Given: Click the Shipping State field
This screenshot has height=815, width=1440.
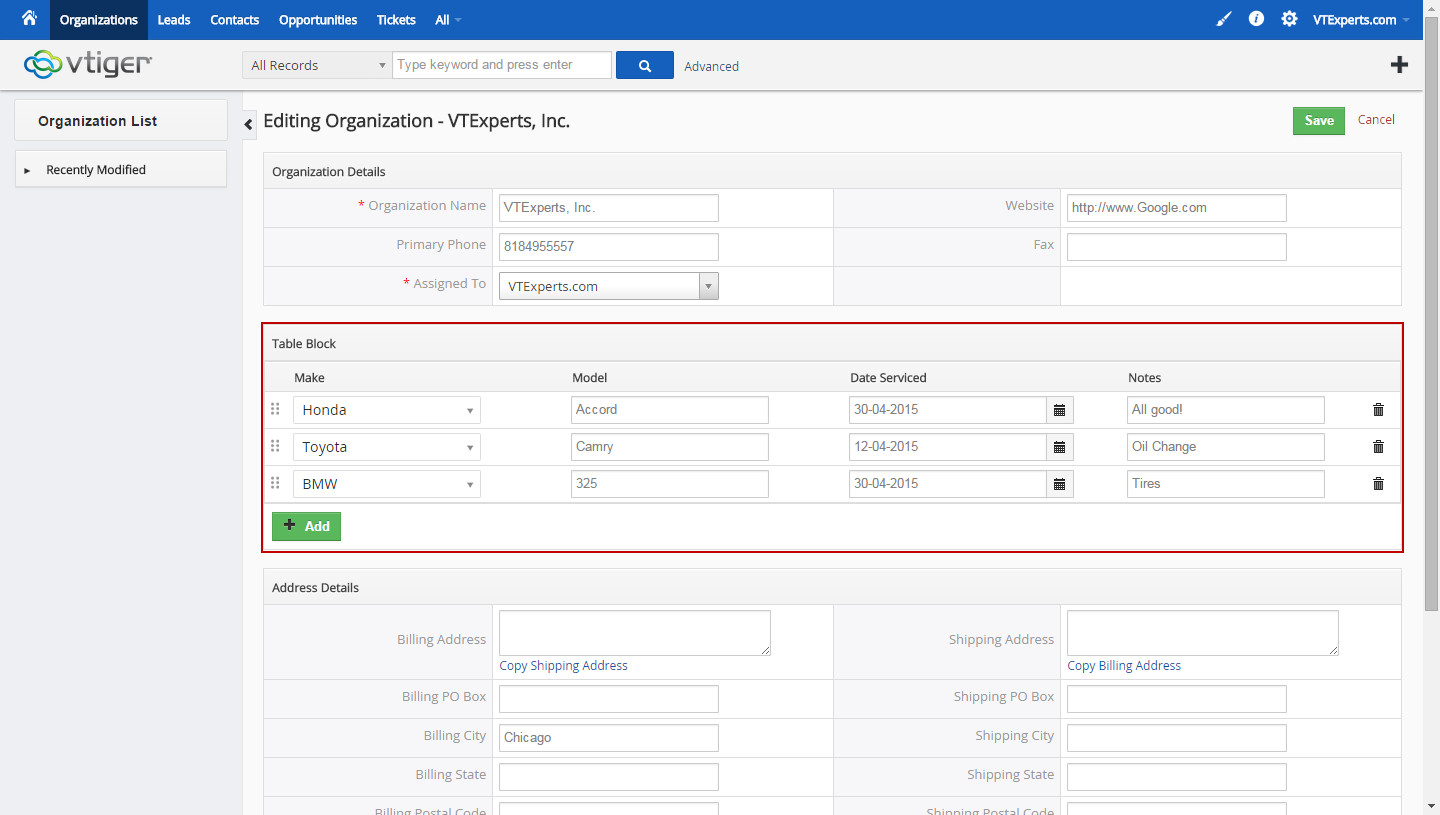Looking at the screenshot, I should pyautogui.click(x=1177, y=777).
